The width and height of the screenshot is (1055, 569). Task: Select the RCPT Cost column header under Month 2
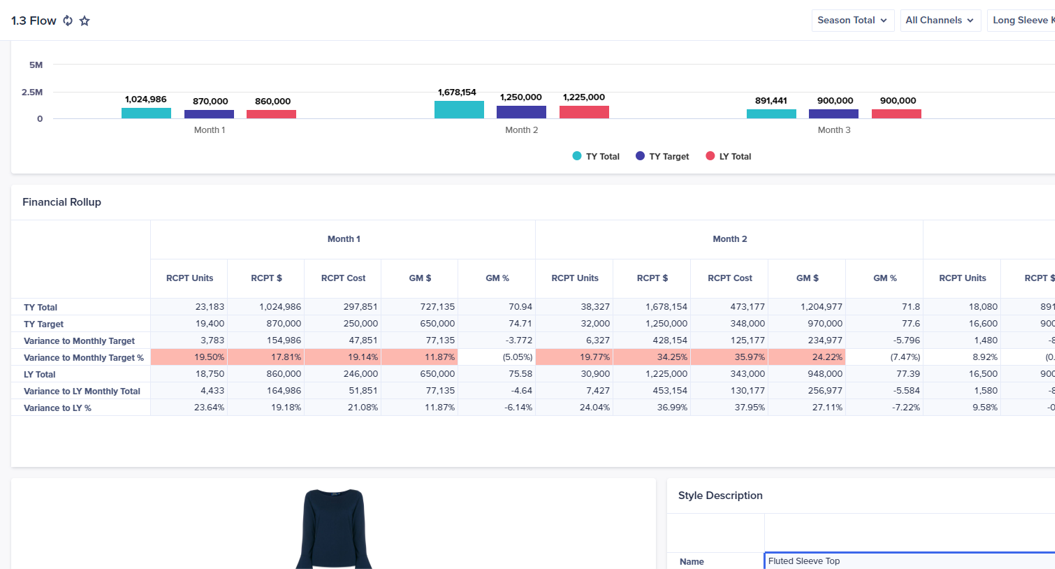point(729,278)
